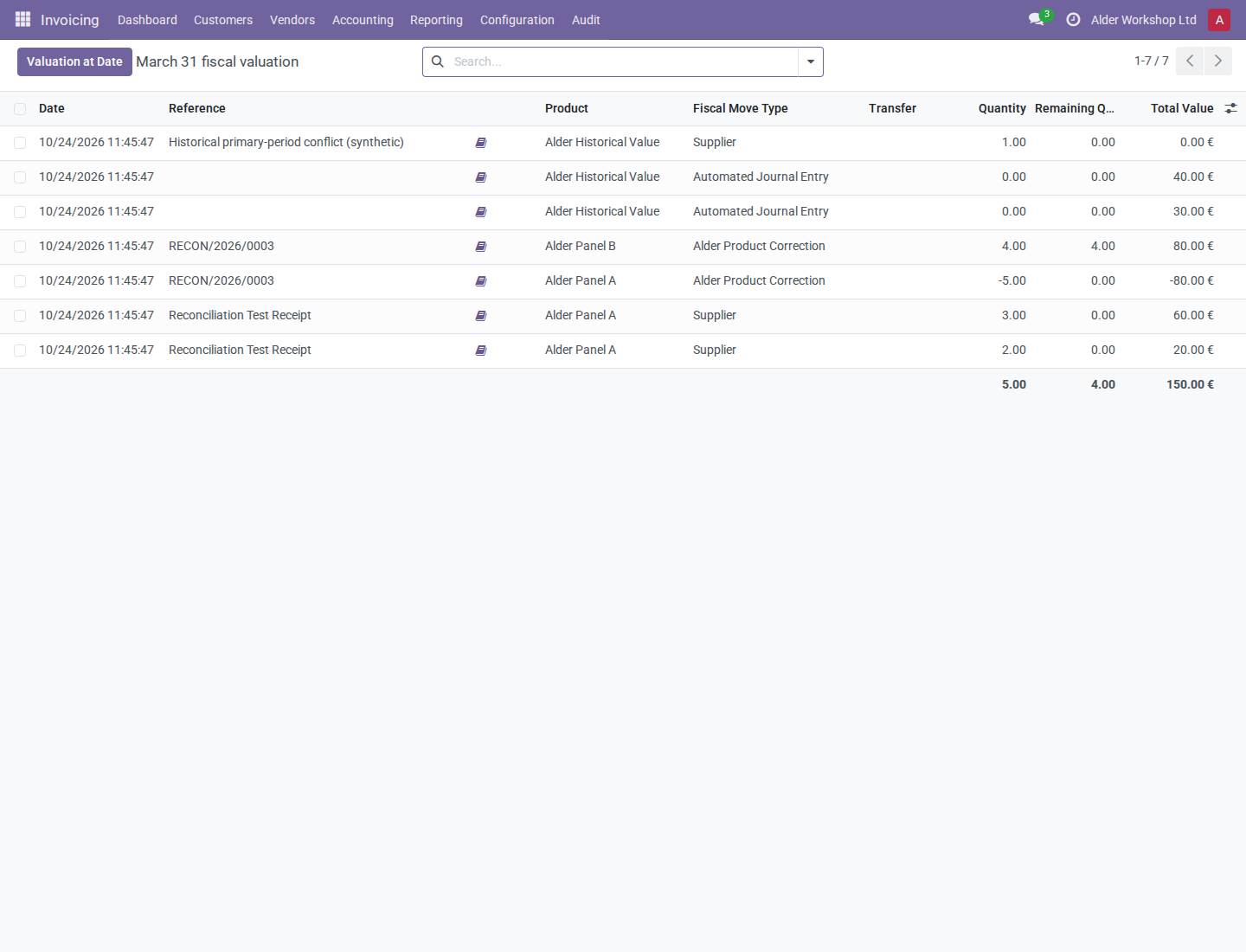1246x952 pixels.
Task: Open journal entry for Historical primary-period conflict row
Action: point(481,143)
